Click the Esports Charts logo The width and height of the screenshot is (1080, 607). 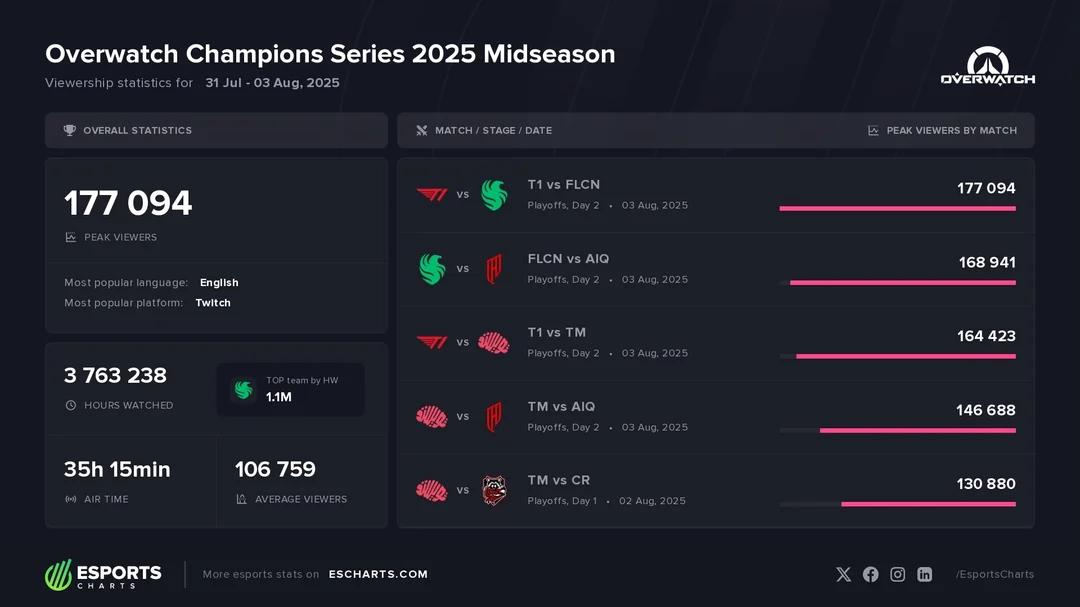(103, 574)
